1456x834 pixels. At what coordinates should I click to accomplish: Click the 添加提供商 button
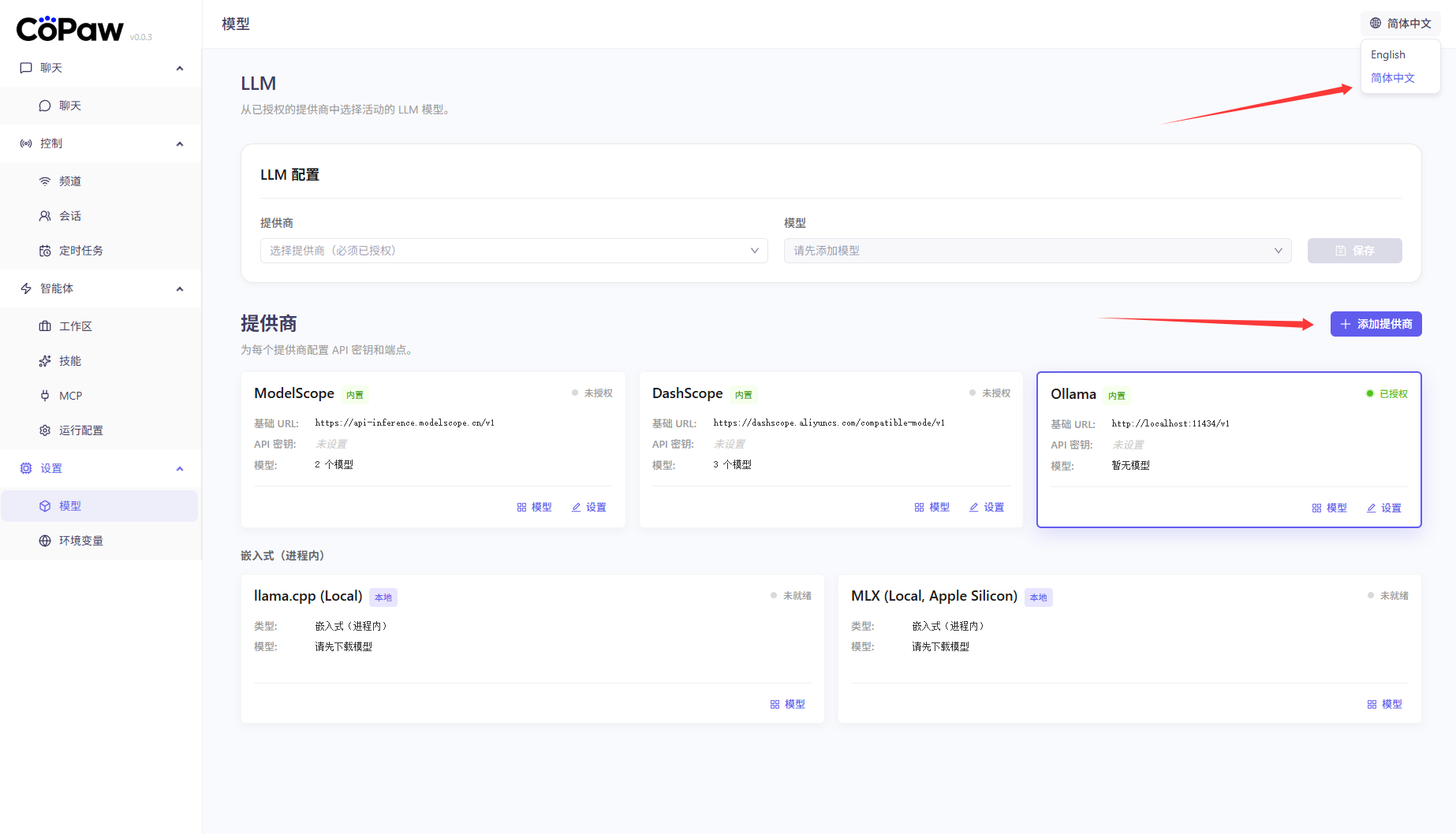coord(1376,324)
